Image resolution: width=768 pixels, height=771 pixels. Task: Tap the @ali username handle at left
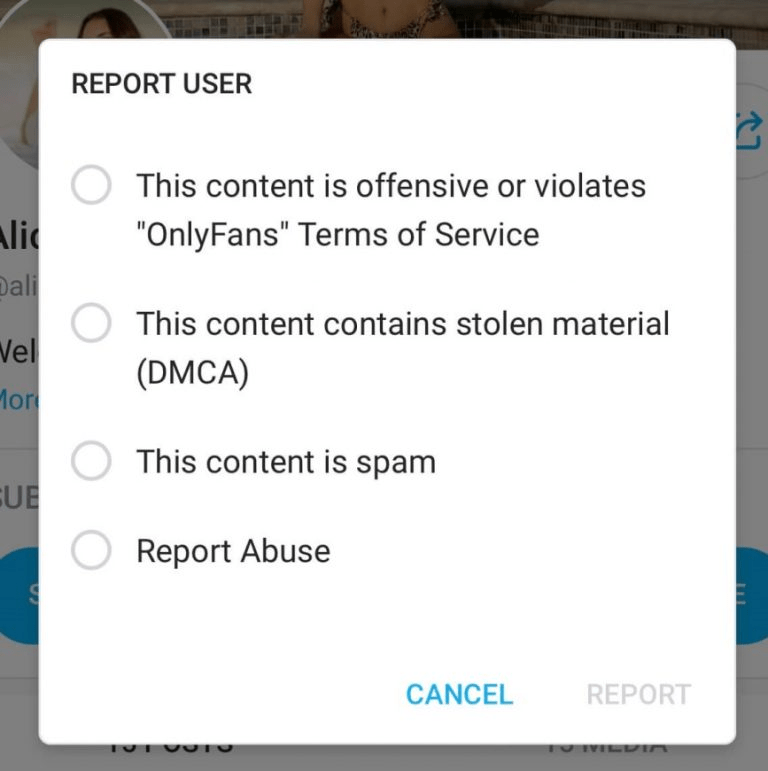click(19, 286)
